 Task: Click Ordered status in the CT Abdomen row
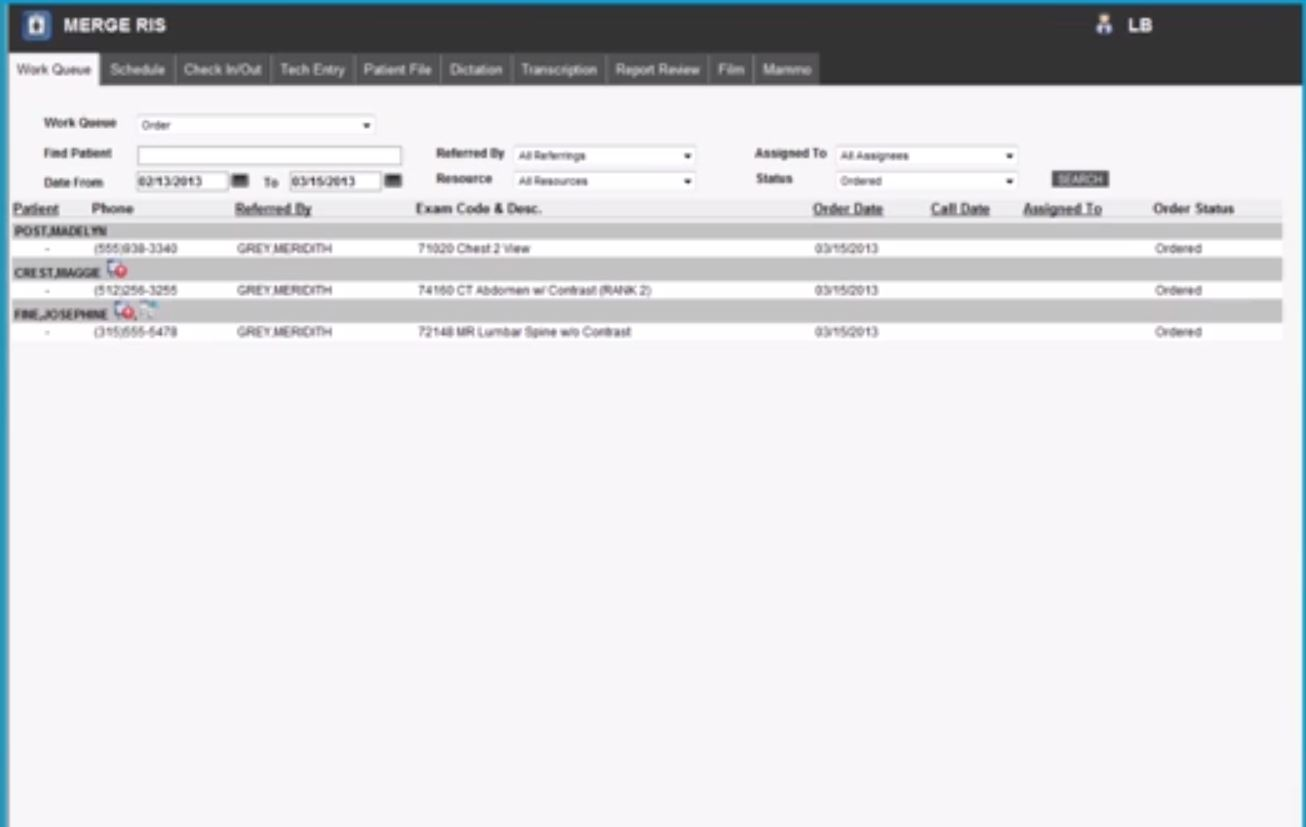[1178, 291]
